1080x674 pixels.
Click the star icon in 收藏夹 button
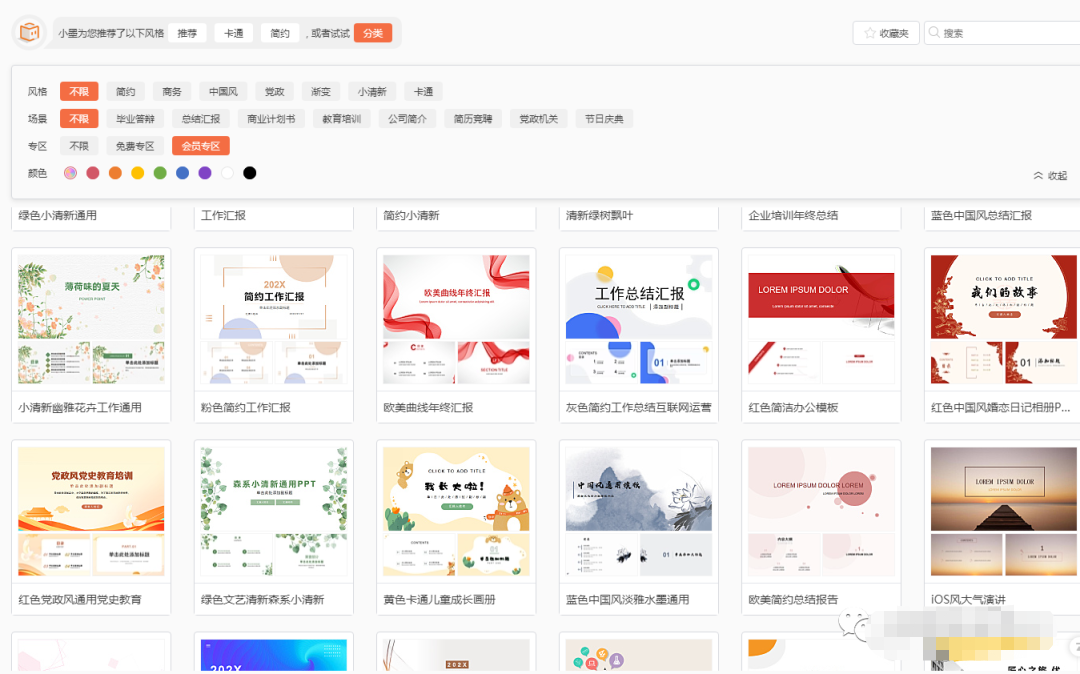[869, 33]
